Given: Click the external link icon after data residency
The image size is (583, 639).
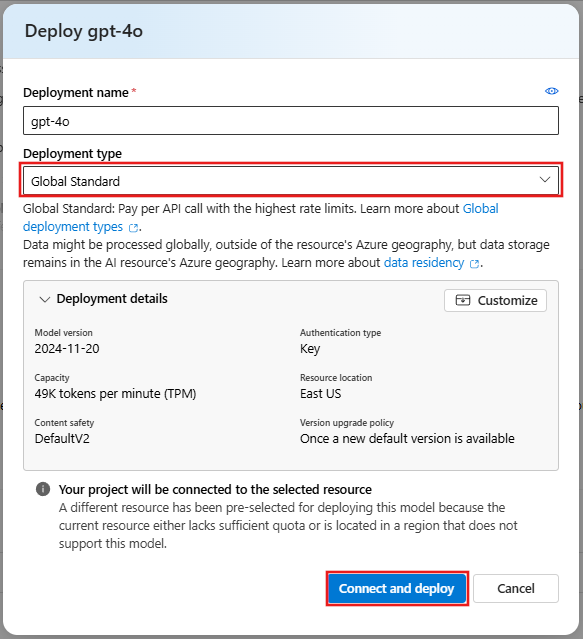Looking at the screenshot, I should coord(474,264).
